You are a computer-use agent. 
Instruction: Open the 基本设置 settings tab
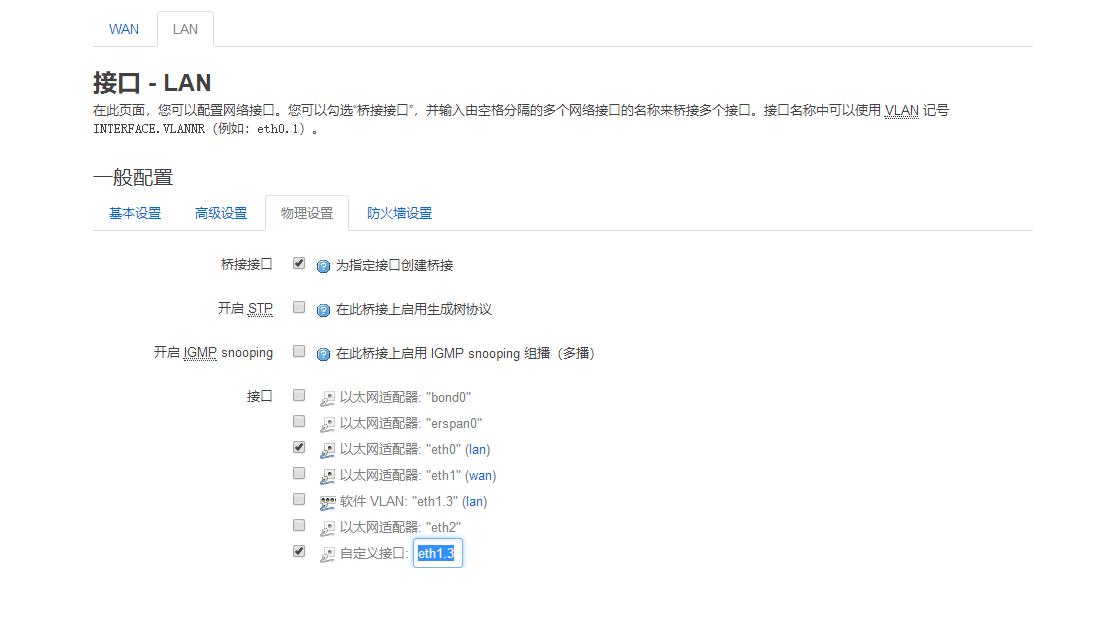pos(134,213)
